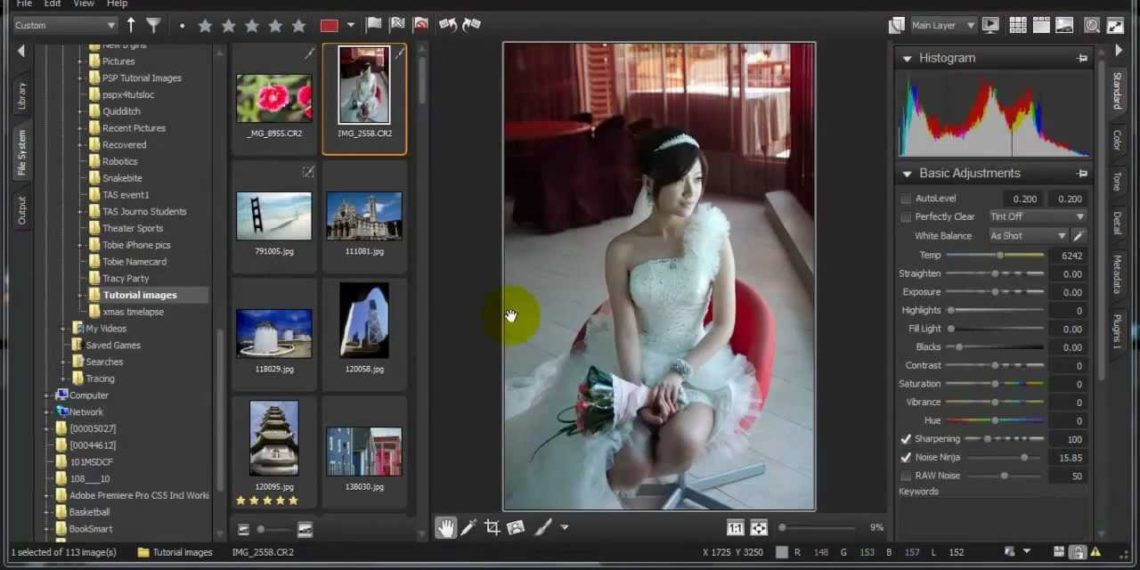Select the white balance eyedropper tool
1140x570 pixels.
coord(1079,236)
